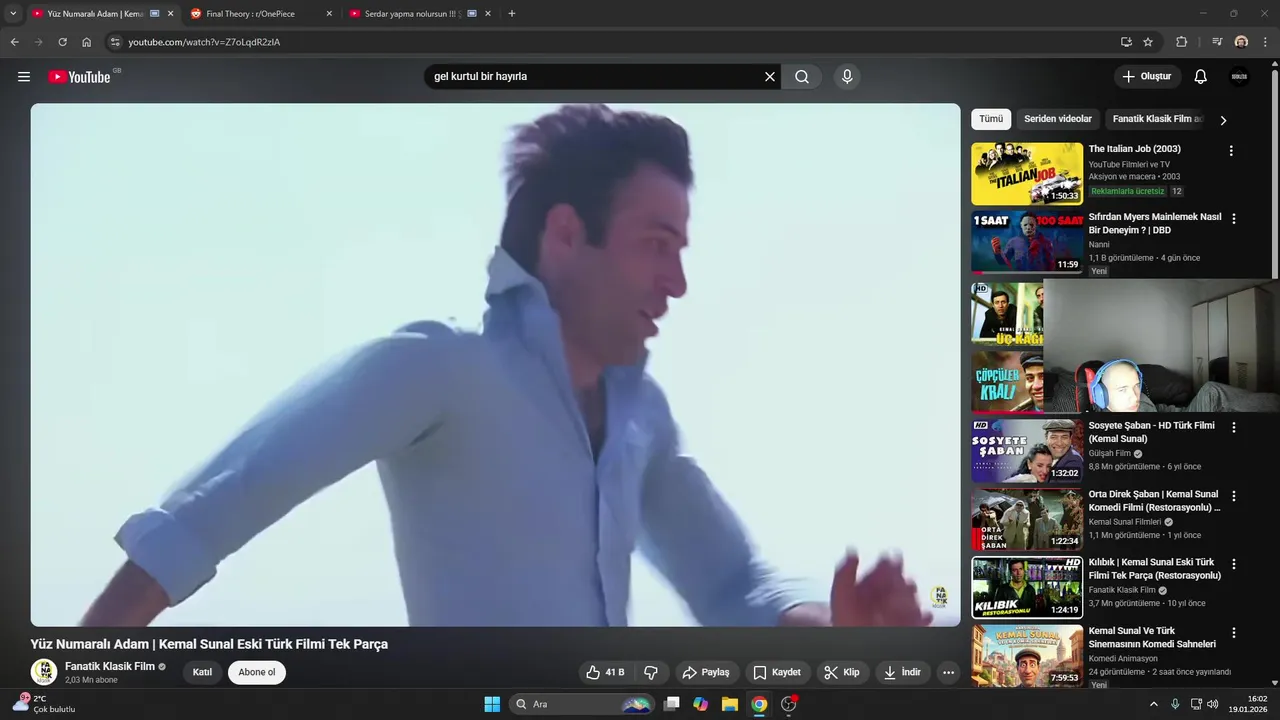Open The Italian Job thumbnail
The height and width of the screenshot is (720, 1280).
coord(1027,173)
